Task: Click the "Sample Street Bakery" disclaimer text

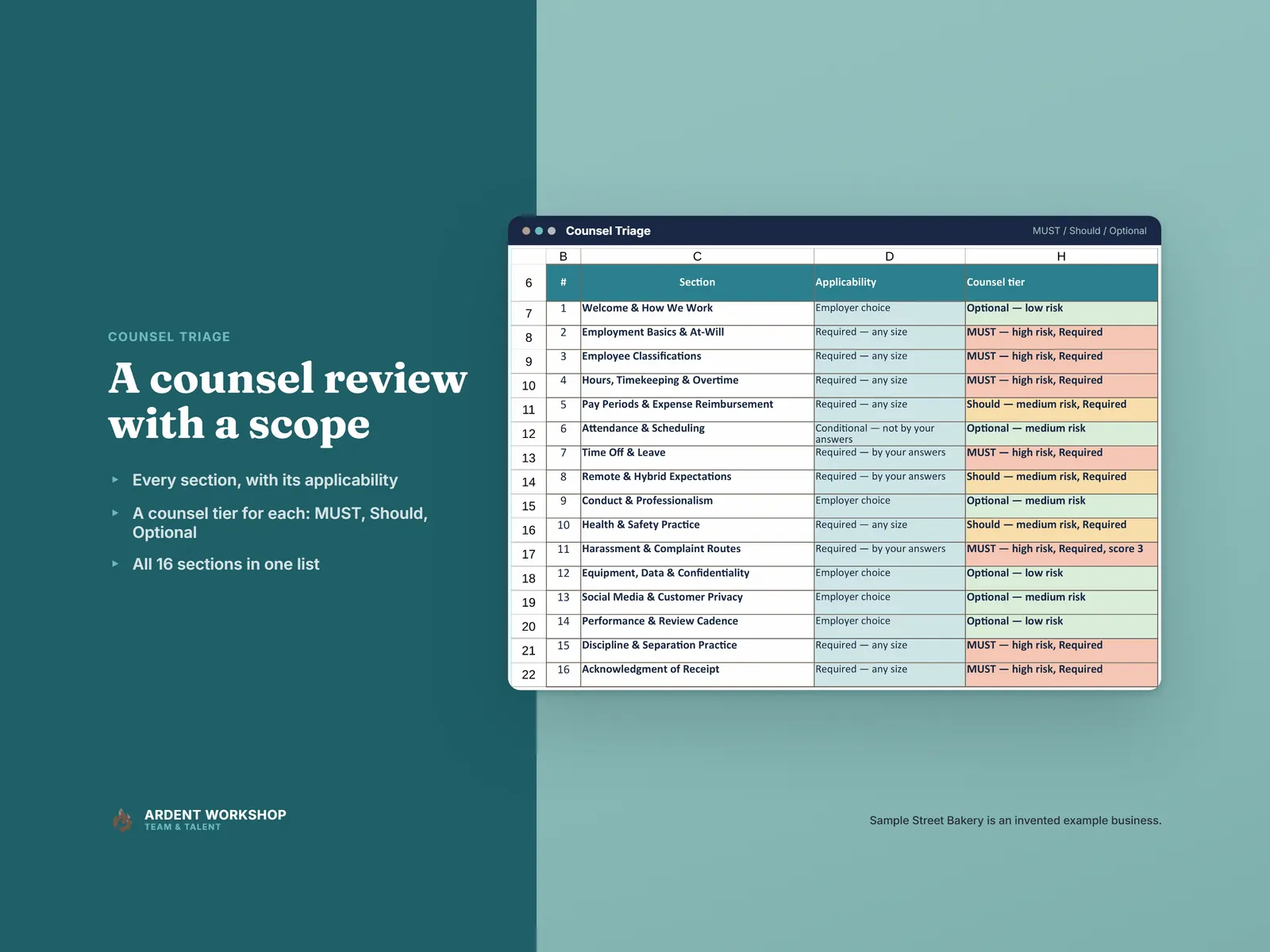Action: [x=1015, y=820]
